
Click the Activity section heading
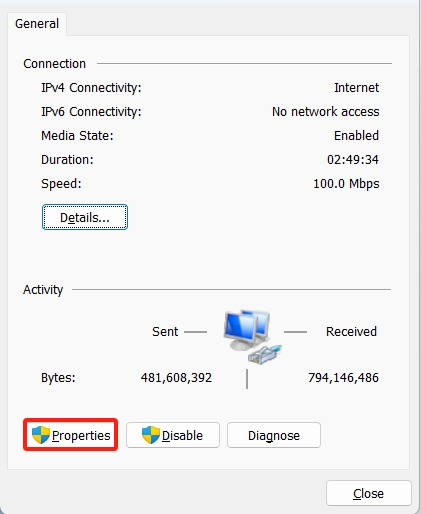click(x=43, y=290)
